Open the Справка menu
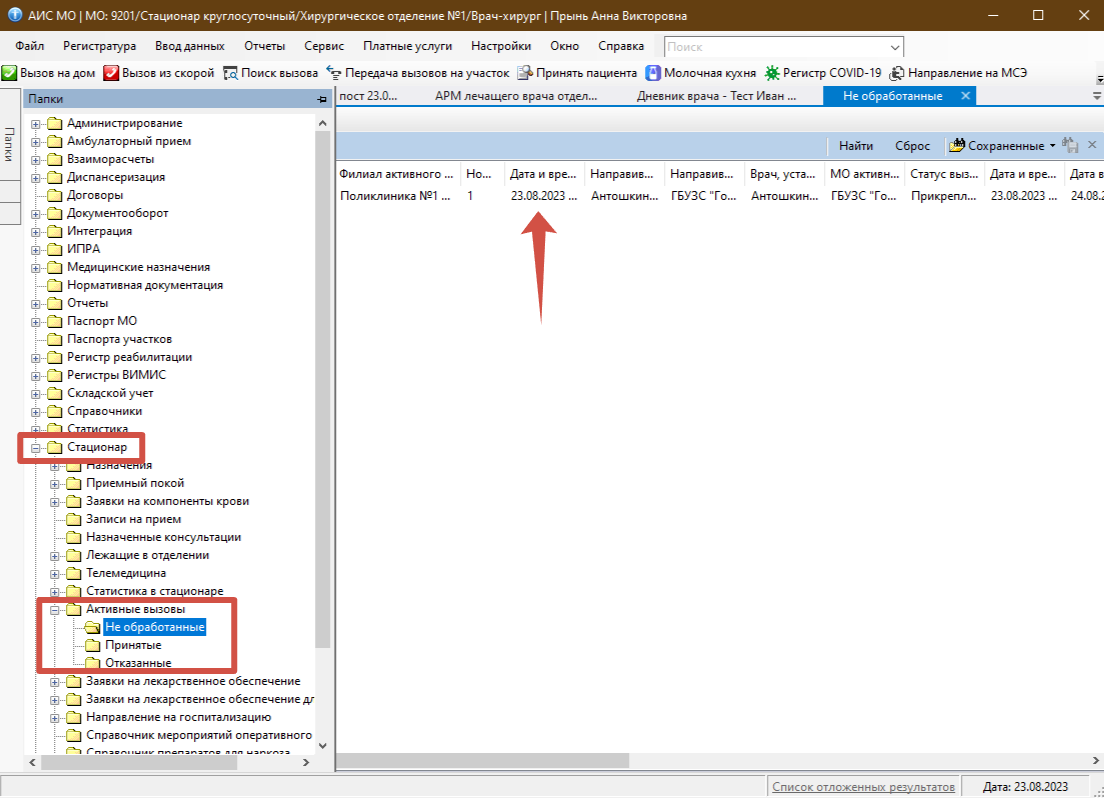The width and height of the screenshot is (1104, 798). (621, 46)
